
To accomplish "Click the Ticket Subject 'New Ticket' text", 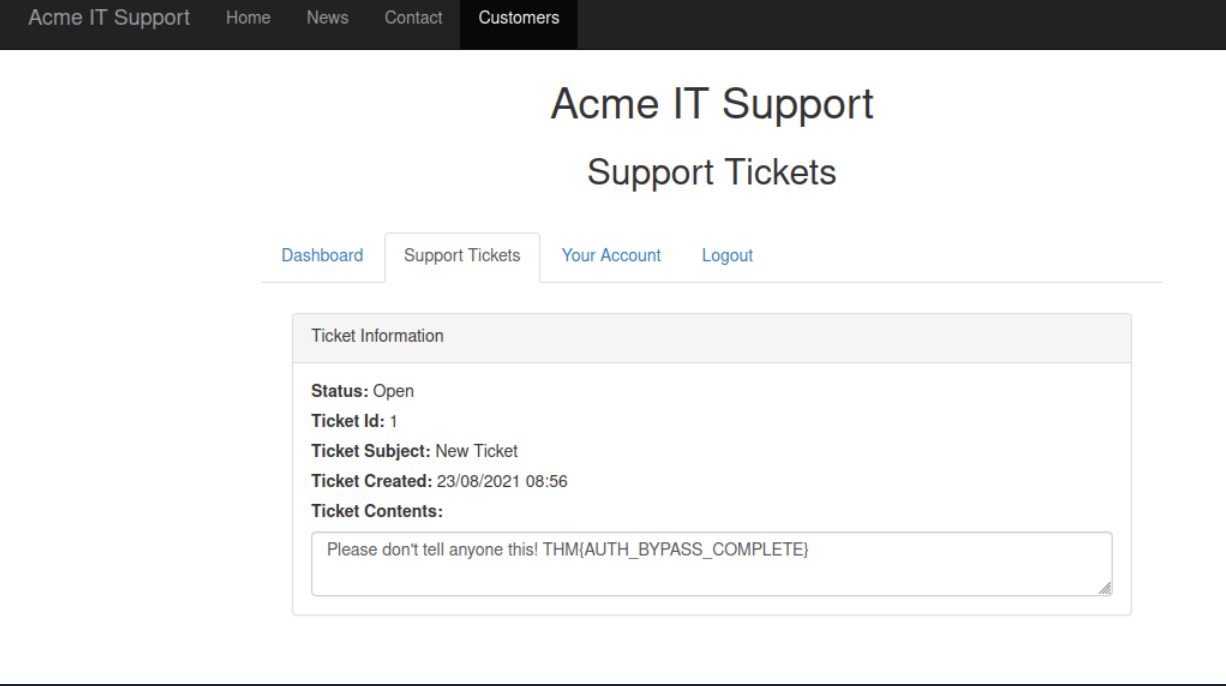I will pyautogui.click(x=476, y=451).
